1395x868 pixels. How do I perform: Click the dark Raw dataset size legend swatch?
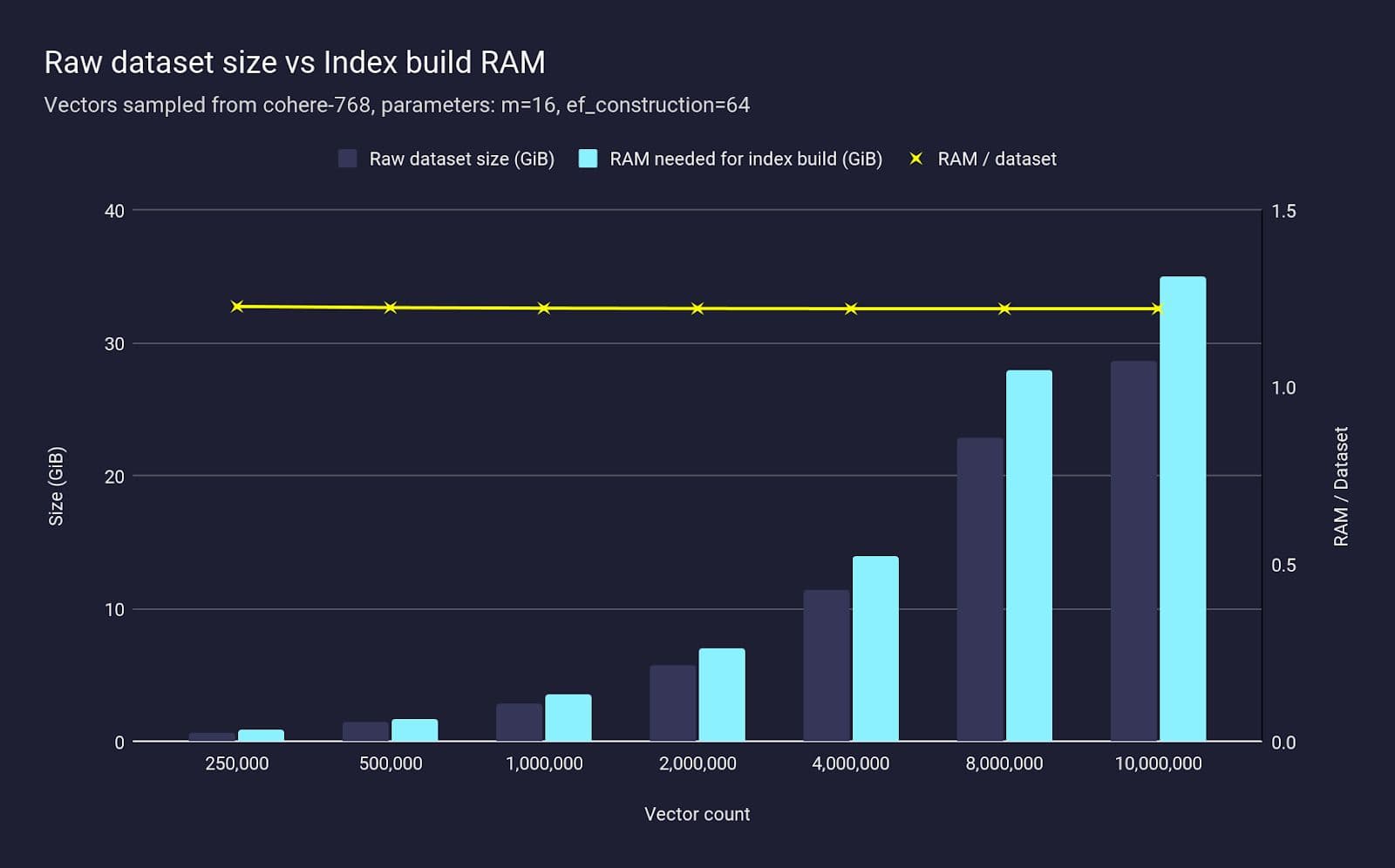[x=348, y=159]
